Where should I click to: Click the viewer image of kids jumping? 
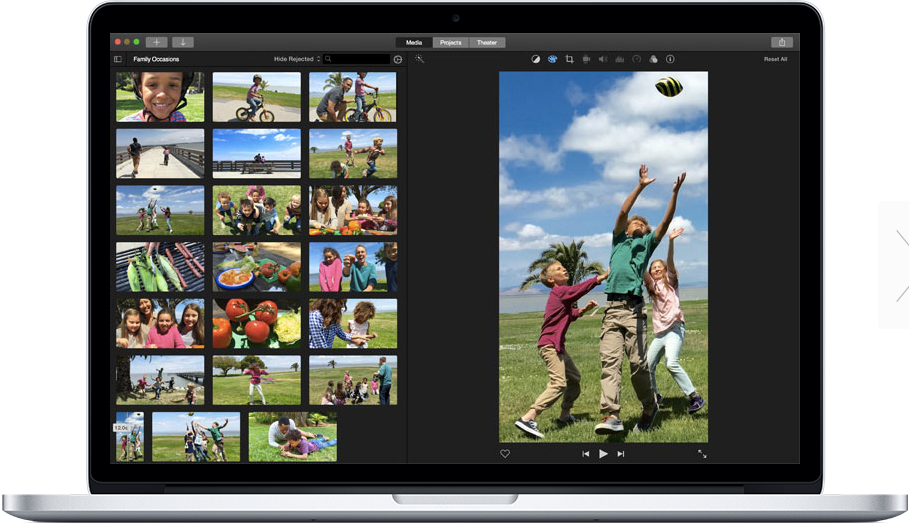pos(603,257)
